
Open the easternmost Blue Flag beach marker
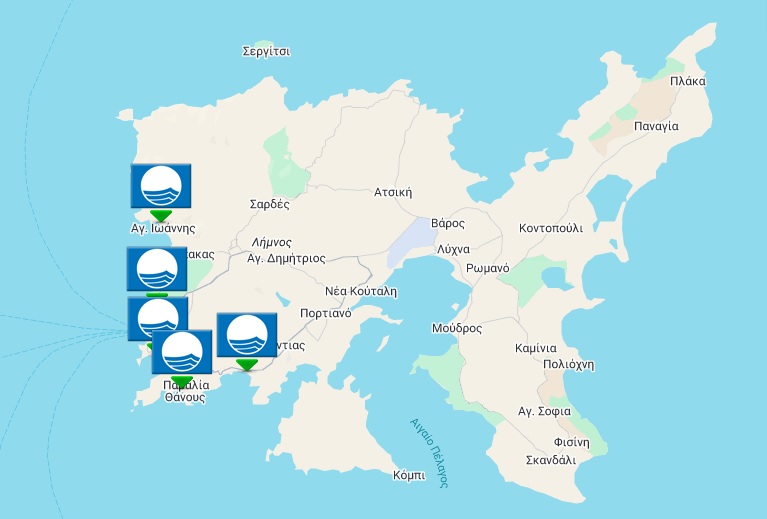click(246, 334)
